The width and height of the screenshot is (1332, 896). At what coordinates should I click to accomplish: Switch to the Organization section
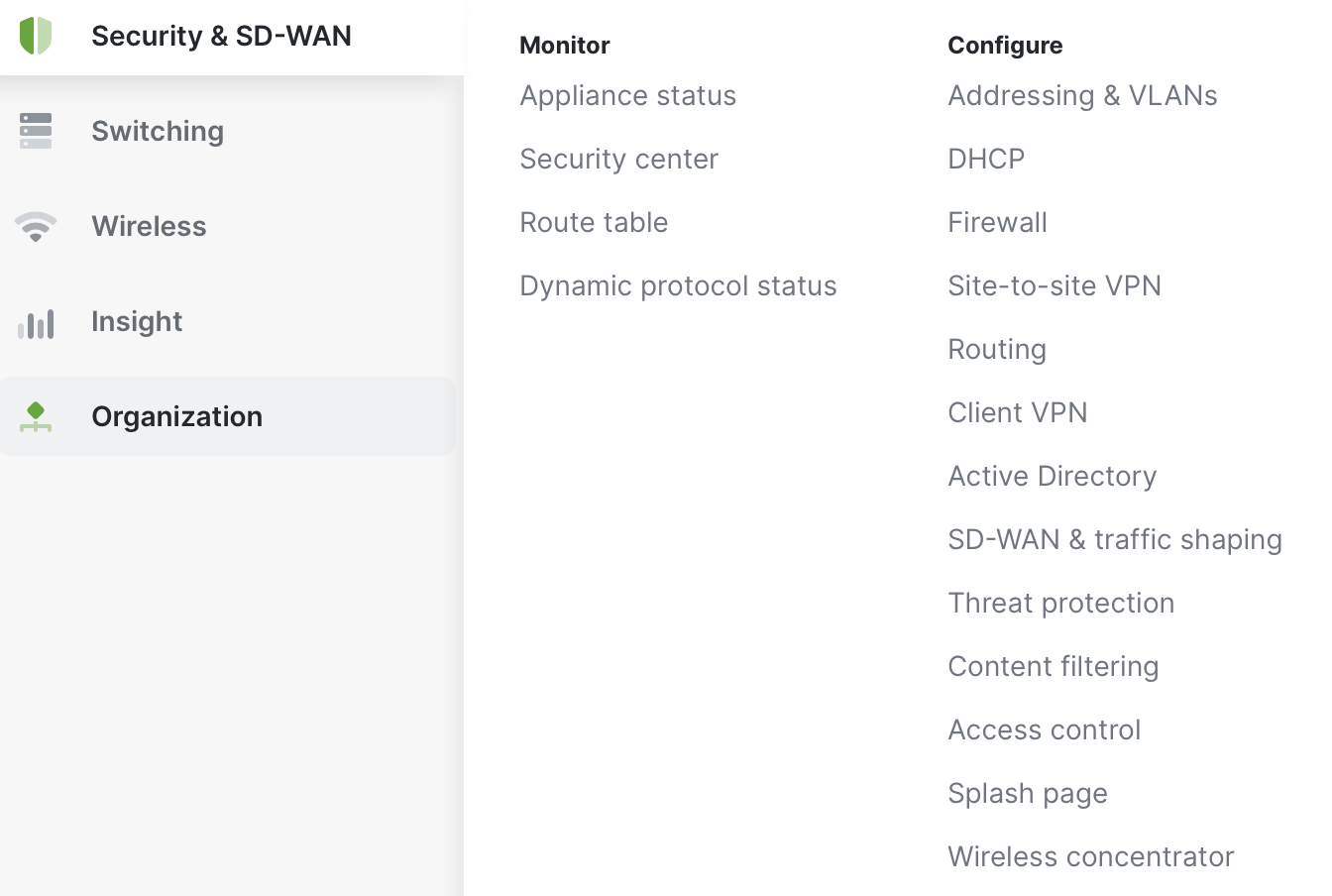pyautogui.click(x=176, y=416)
